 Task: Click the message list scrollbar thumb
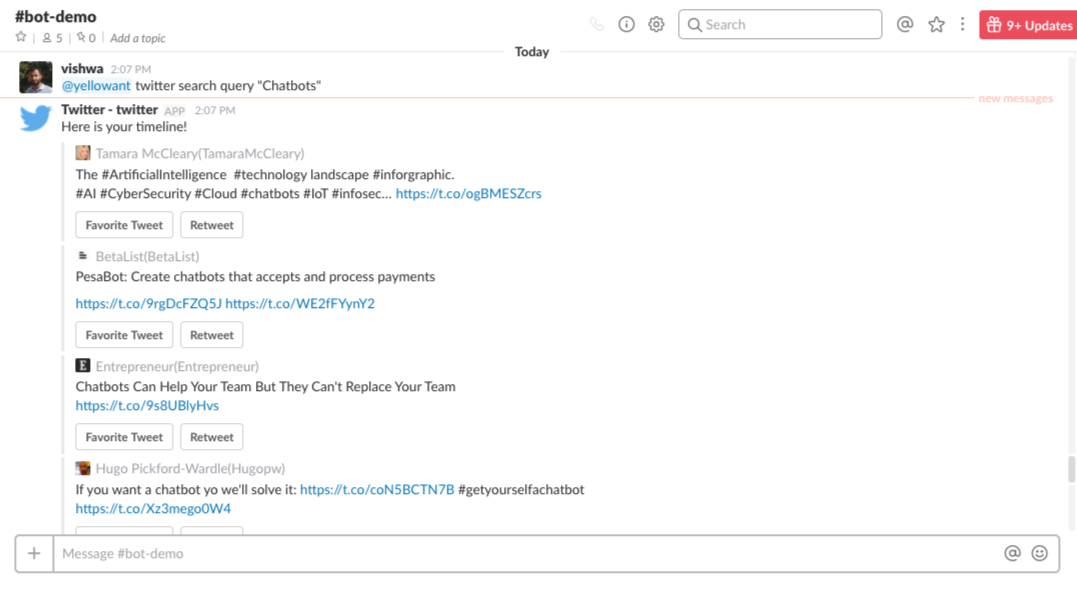click(x=1072, y=469)
